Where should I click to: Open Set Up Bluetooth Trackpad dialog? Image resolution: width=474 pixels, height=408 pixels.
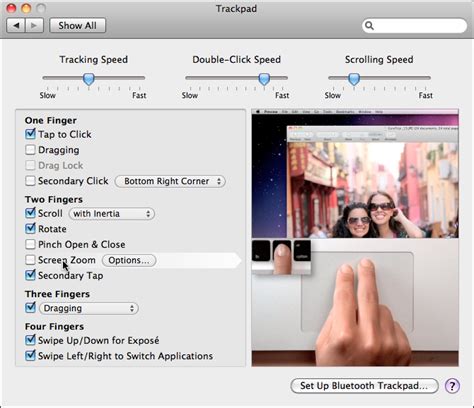[x=364, y=386]
